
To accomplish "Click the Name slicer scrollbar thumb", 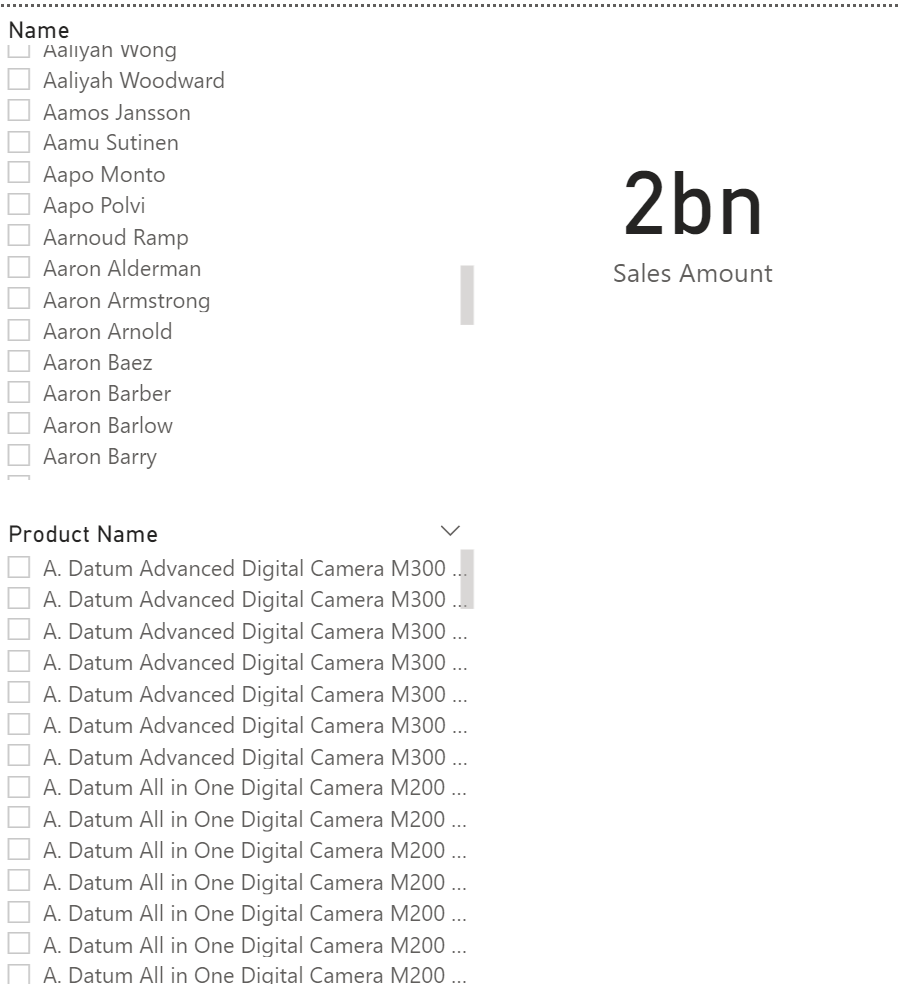I will click(467, 295).
